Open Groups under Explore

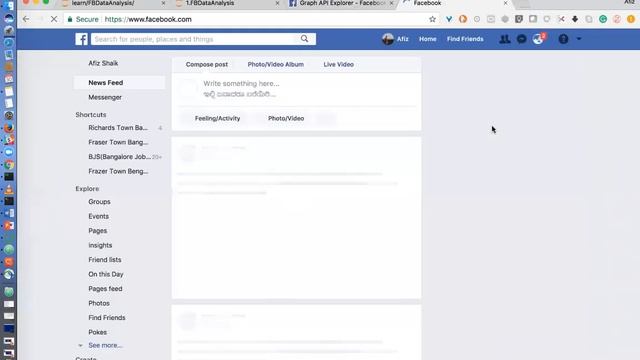[x=99, y=202]
